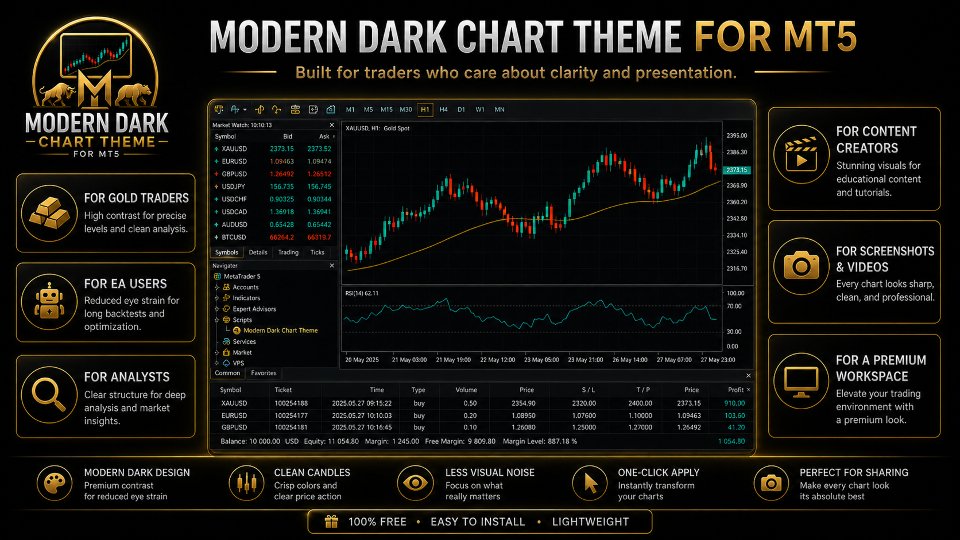
Task: Click the Scripts icon in Navigator
Action: pos(227,320)
